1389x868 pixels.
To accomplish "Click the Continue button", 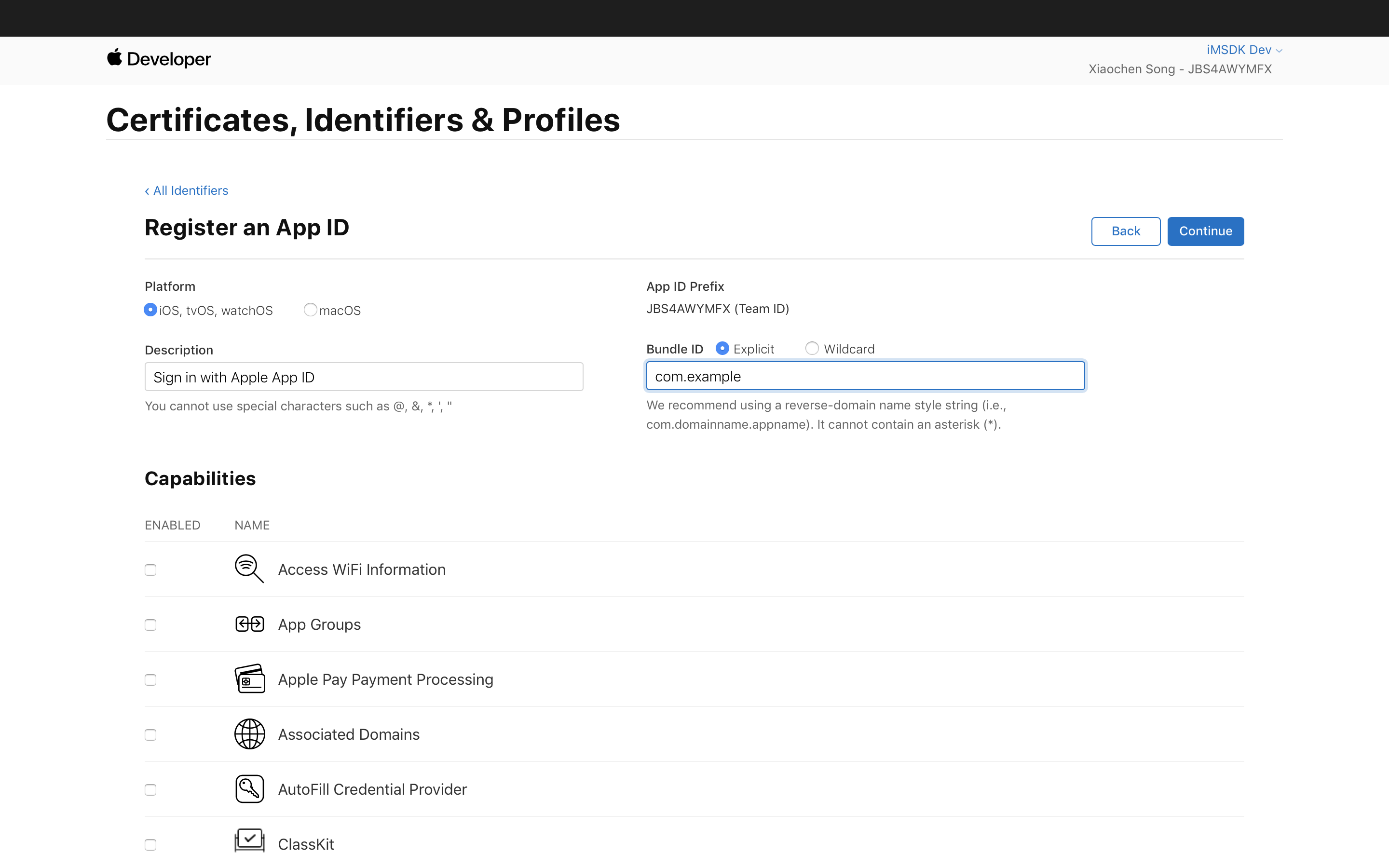I will (x=1205, y=231).
